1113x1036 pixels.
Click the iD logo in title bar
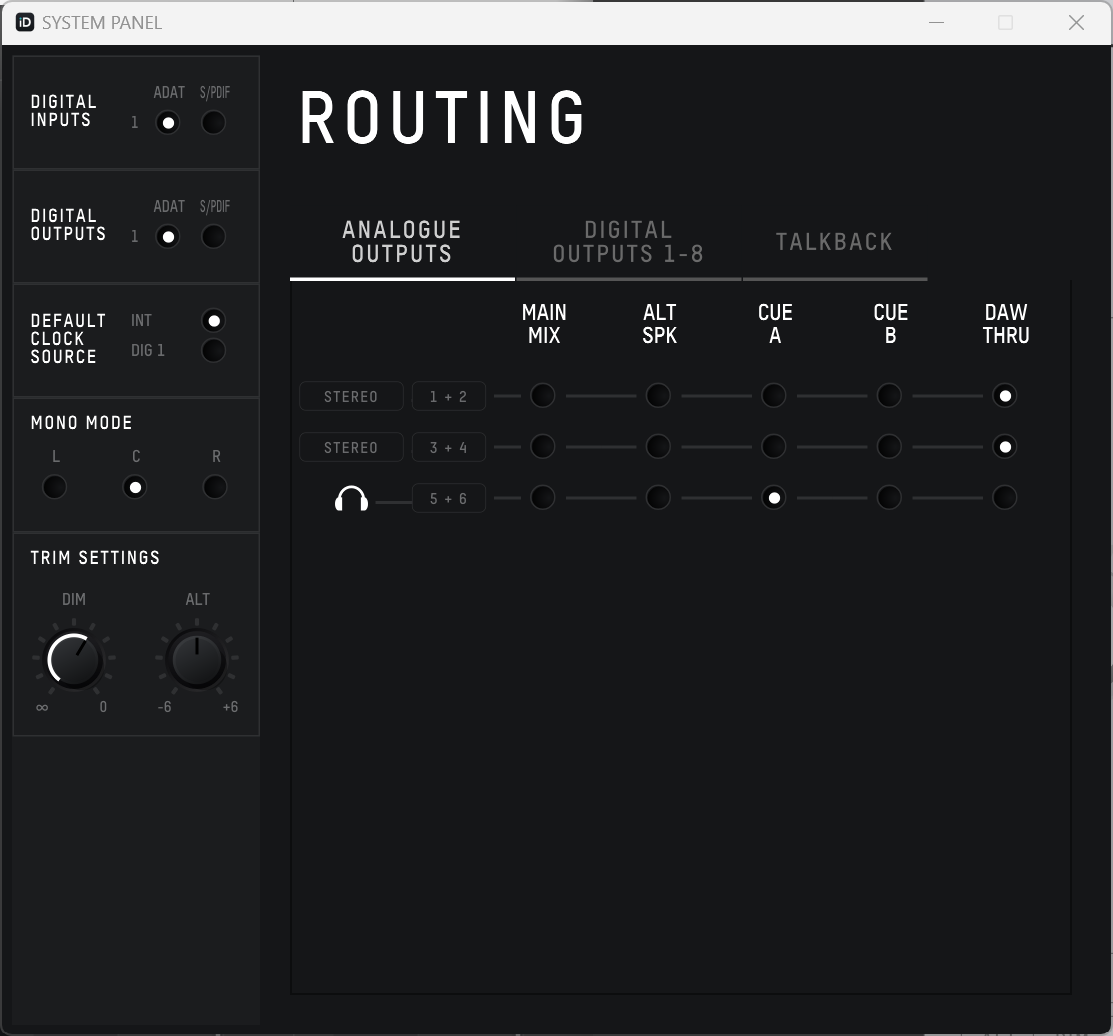25,22
